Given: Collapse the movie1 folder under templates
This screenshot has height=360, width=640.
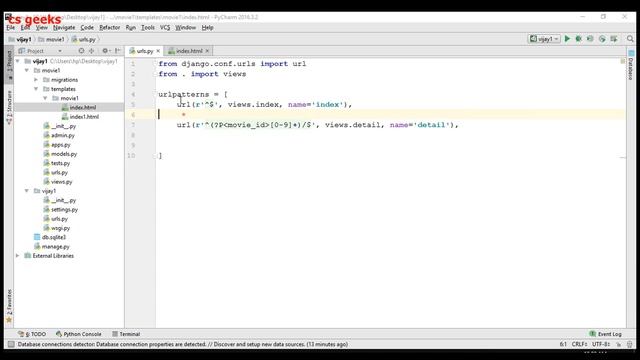Looking at the screenshot, I should (x=45, y=98).
